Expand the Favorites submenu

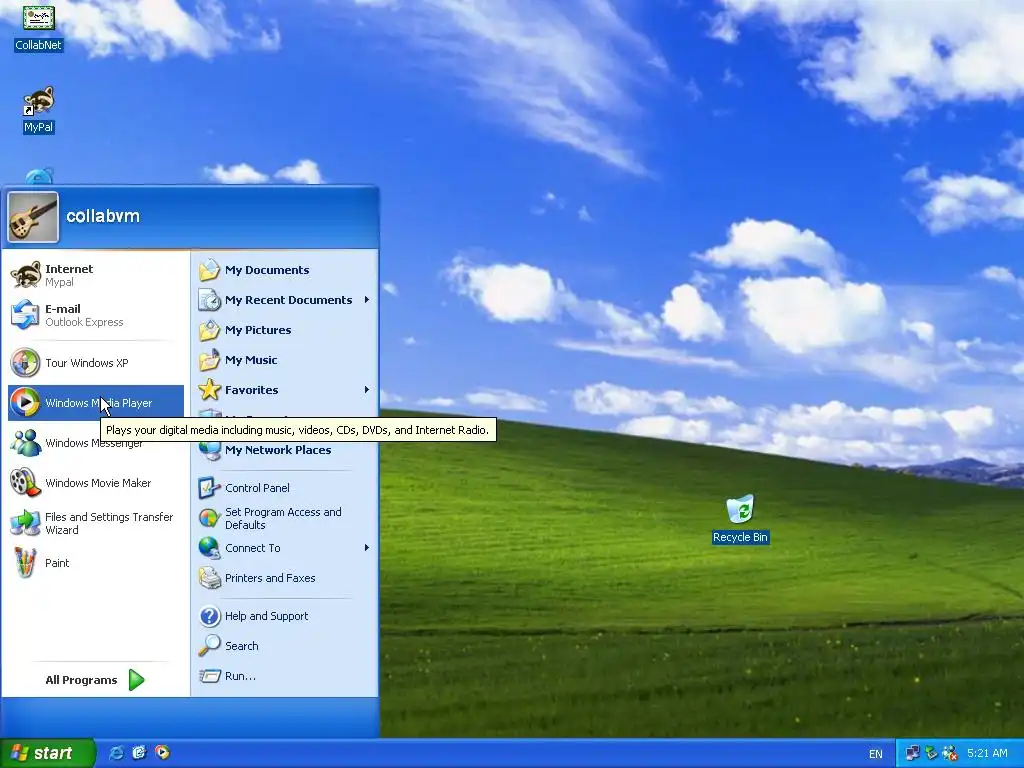coord(285,390)
